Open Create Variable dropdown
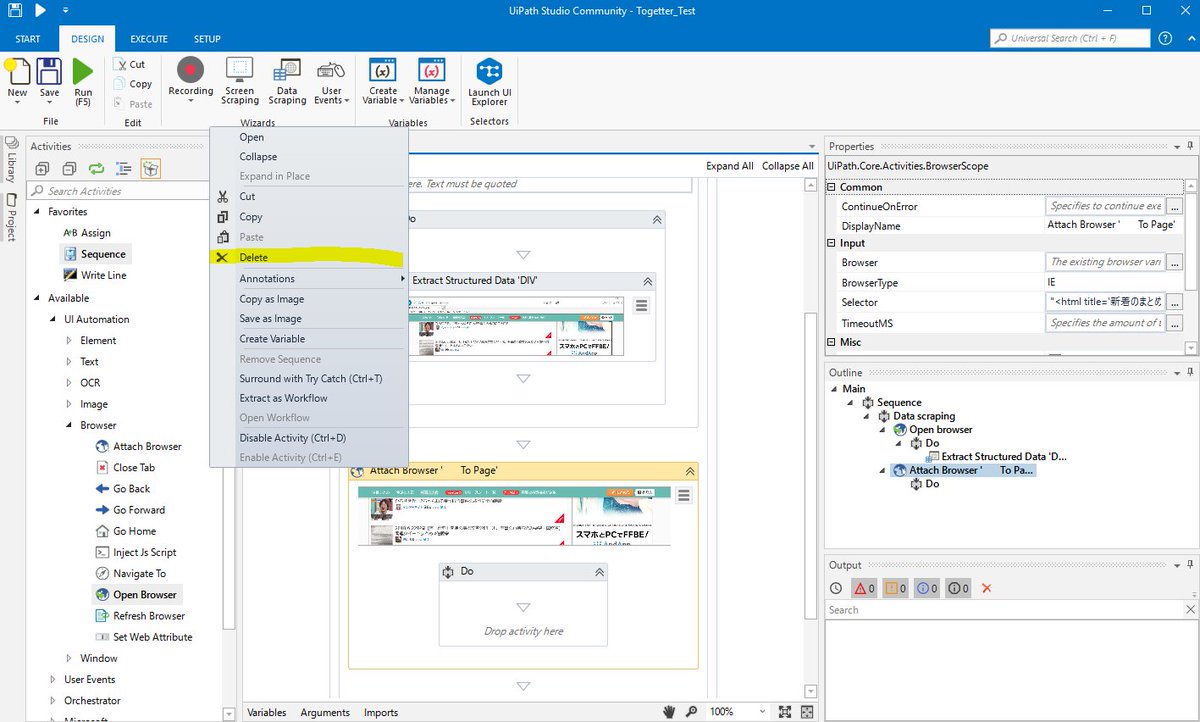Viewport: 1200px width, 722px height. [383, 80]
